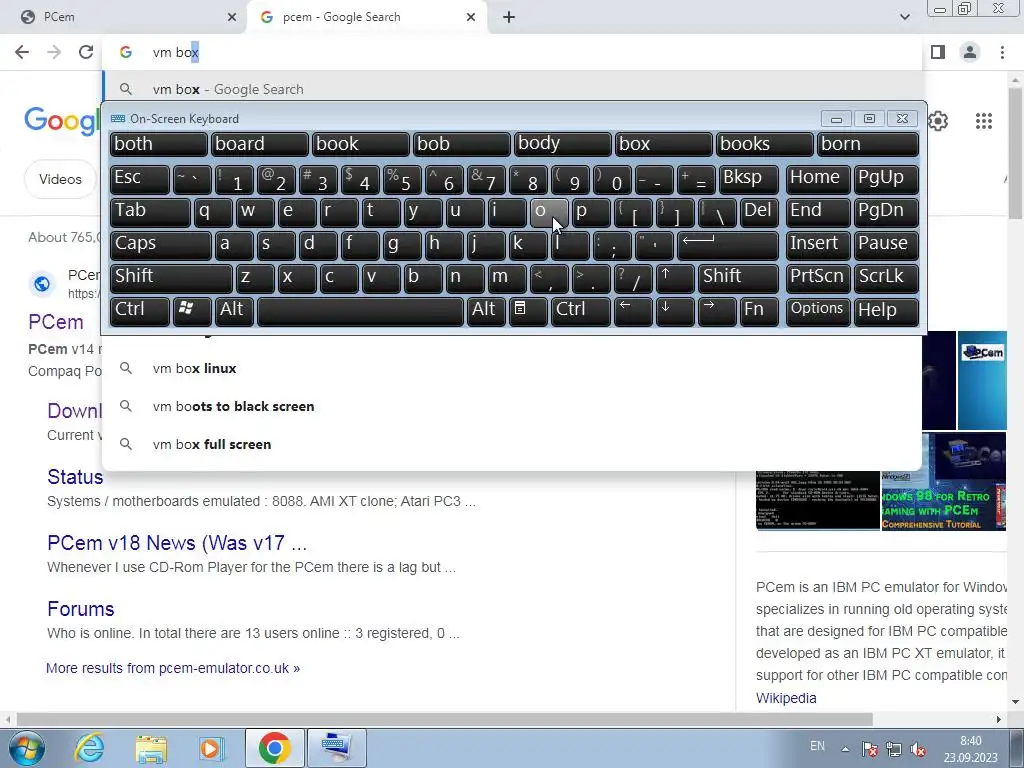The height and width of the screenshot is (768, 1024).
Task: Click the PrtScn key
Action: click(x=818, y=278)
